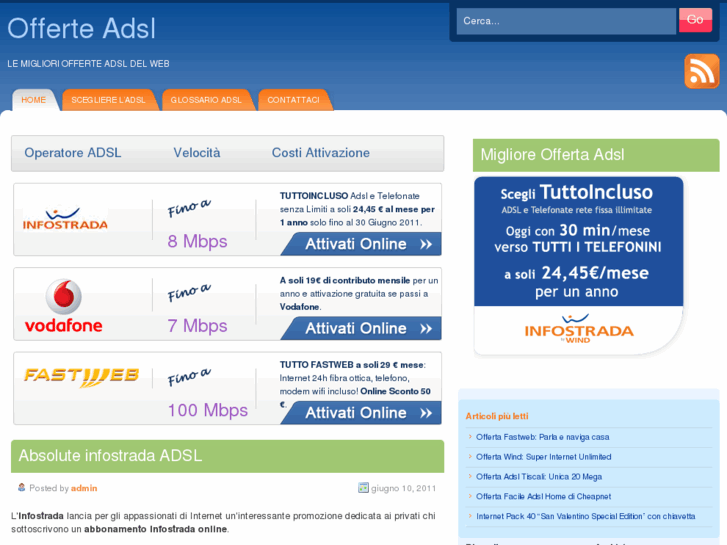Click the 100 Mbps speed text

tap(208, 410)
